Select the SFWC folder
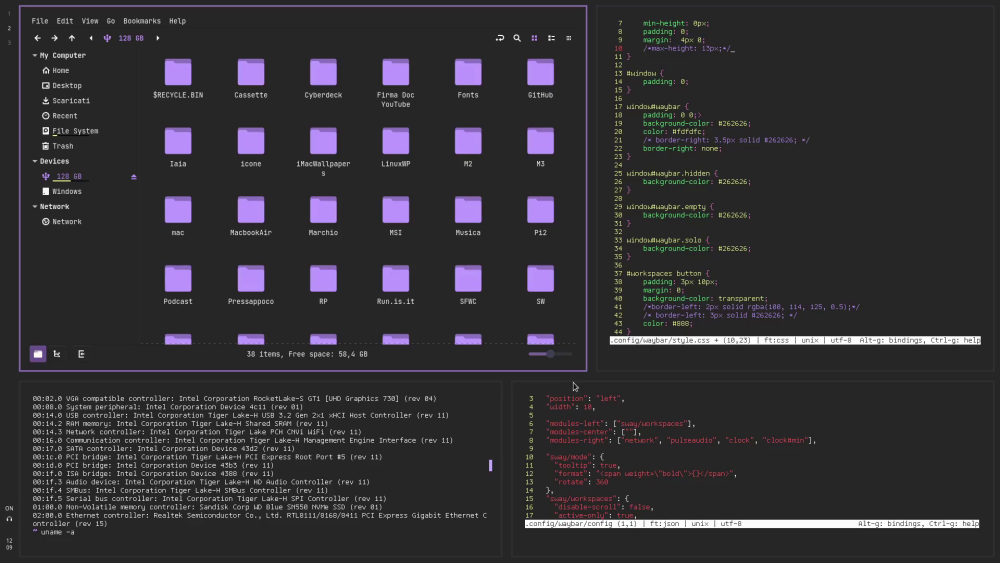This screenshot has height=563, width=1000. pyautogui.click(x=468, y=286)
